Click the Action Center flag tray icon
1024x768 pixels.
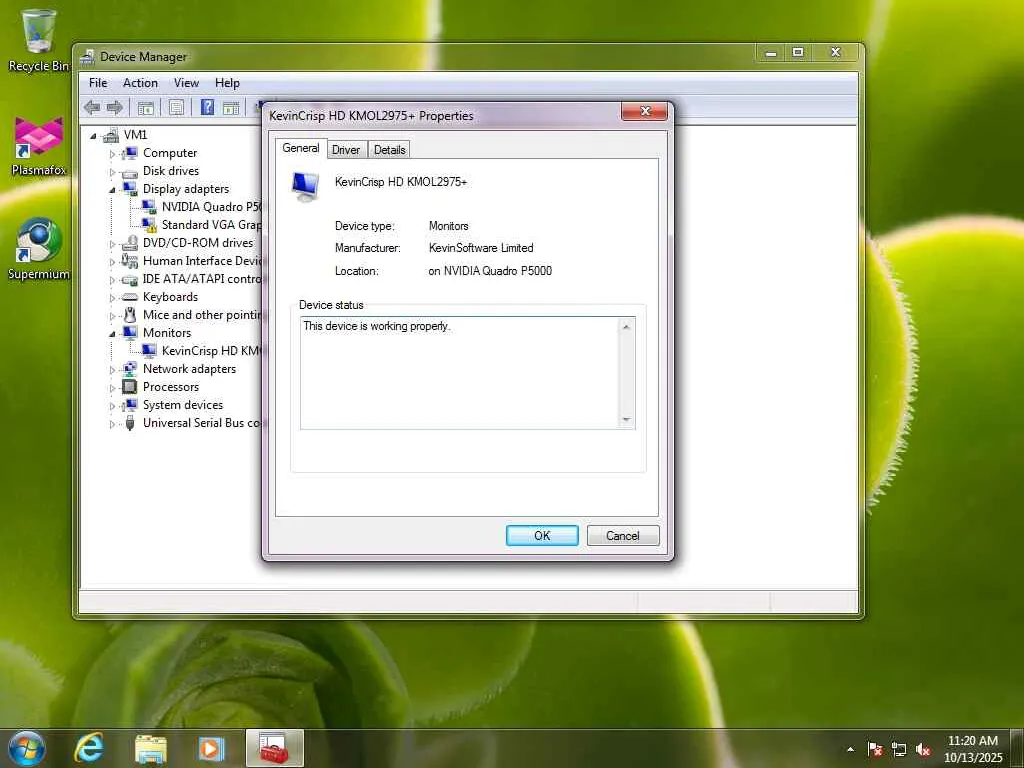[875, 749]
